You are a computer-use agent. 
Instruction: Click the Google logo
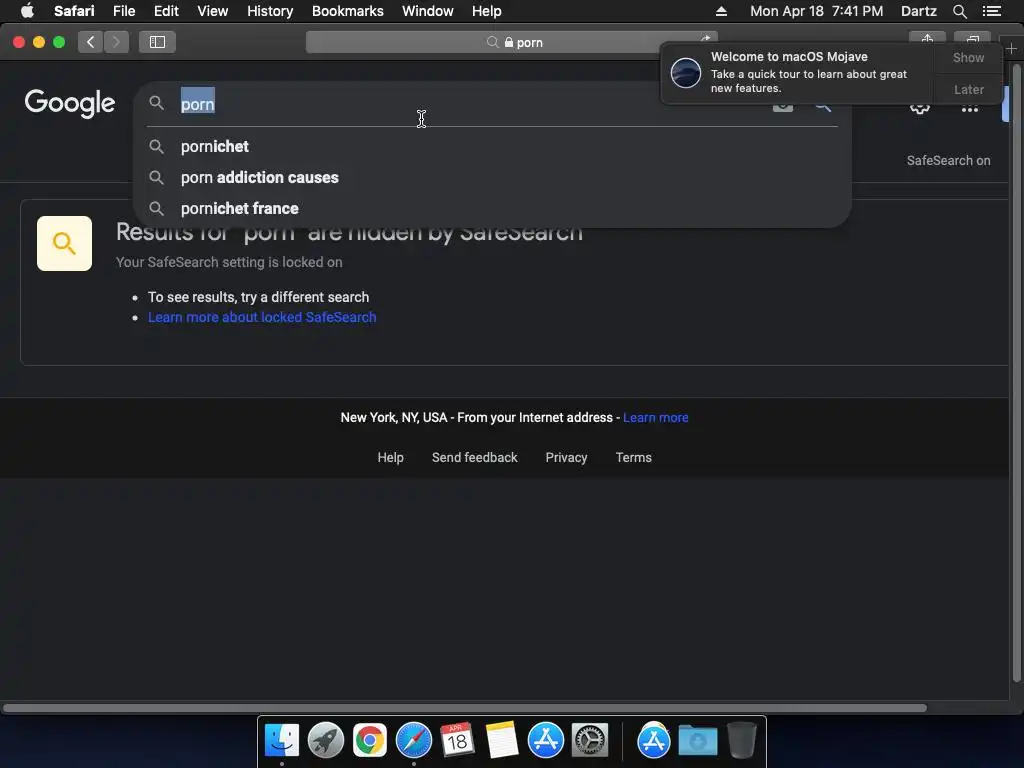pyautogui.click(x=70, y=103)
